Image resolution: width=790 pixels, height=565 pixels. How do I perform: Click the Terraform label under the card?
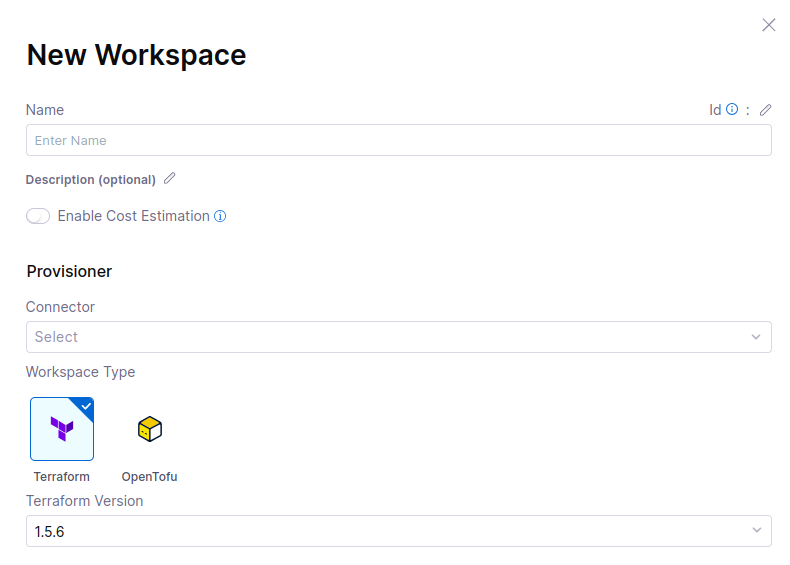point(62,477)
